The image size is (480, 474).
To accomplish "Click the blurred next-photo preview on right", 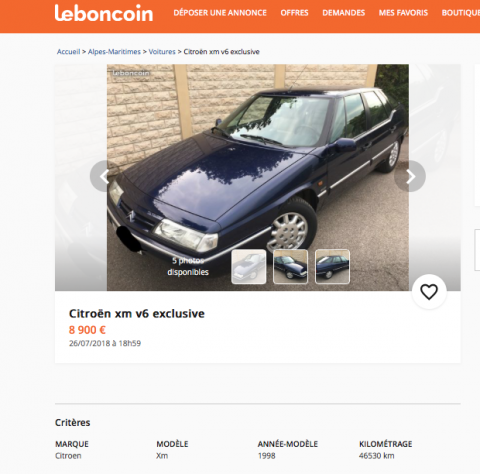I will pyautogui.click(x=435, y=177).
